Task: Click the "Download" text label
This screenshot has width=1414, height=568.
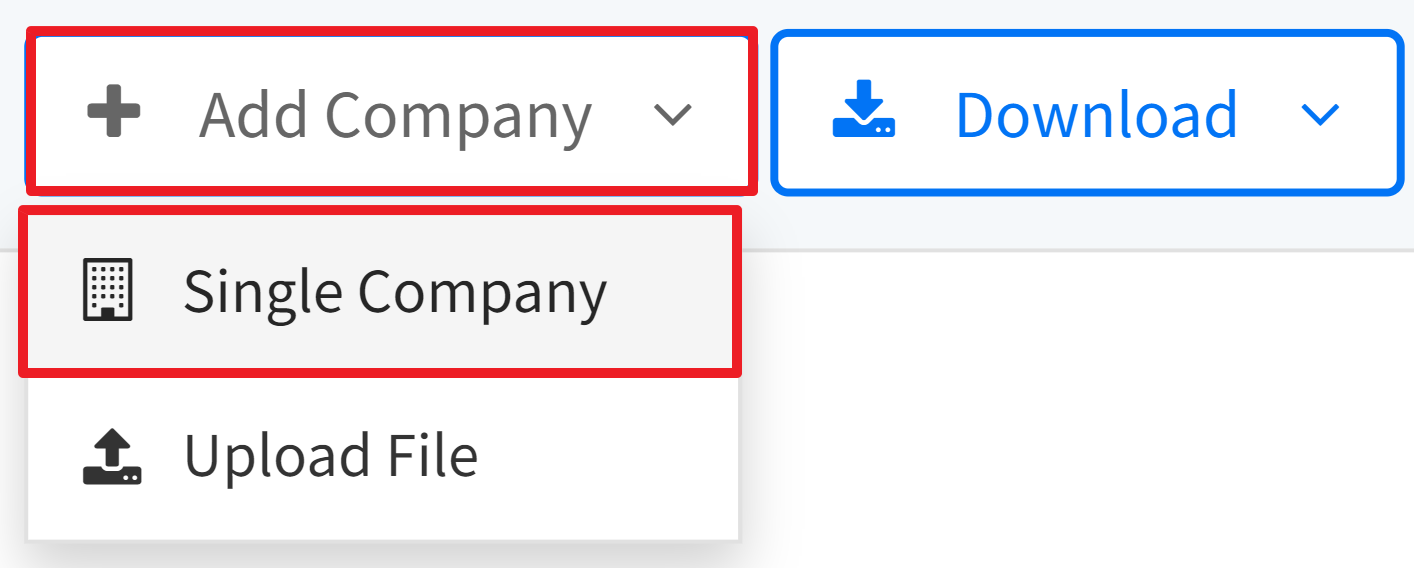Action: (x=1096, y=113)
